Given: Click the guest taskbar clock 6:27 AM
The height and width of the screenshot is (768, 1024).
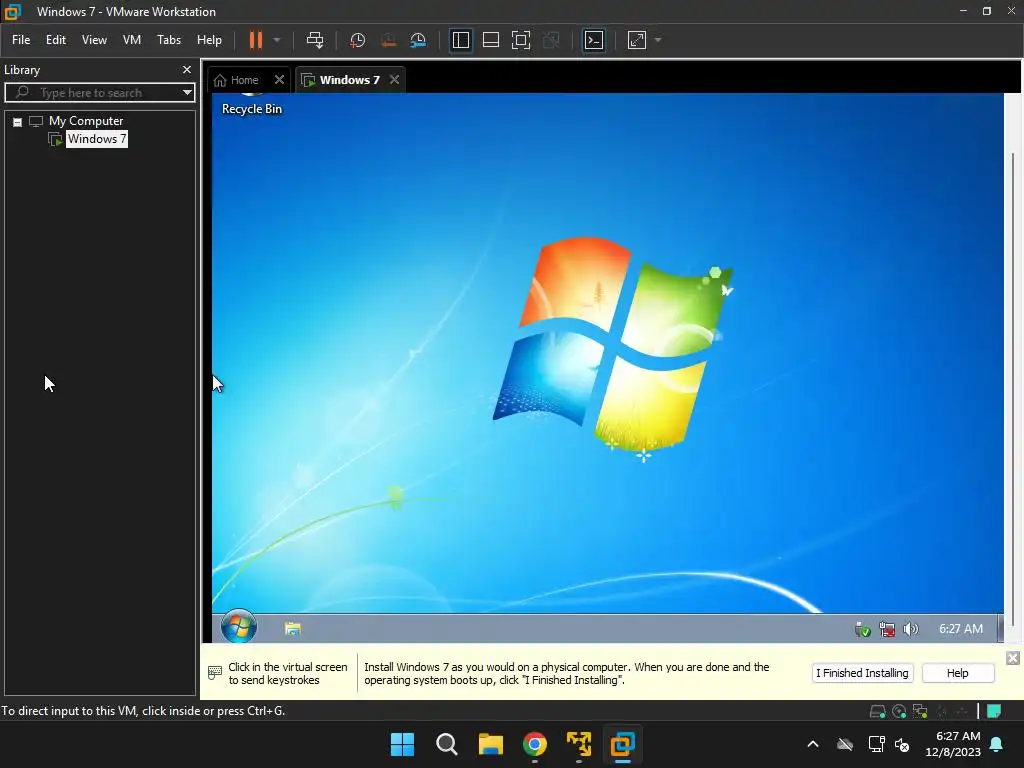Looking at the screenshot, I should coord(961,629).
